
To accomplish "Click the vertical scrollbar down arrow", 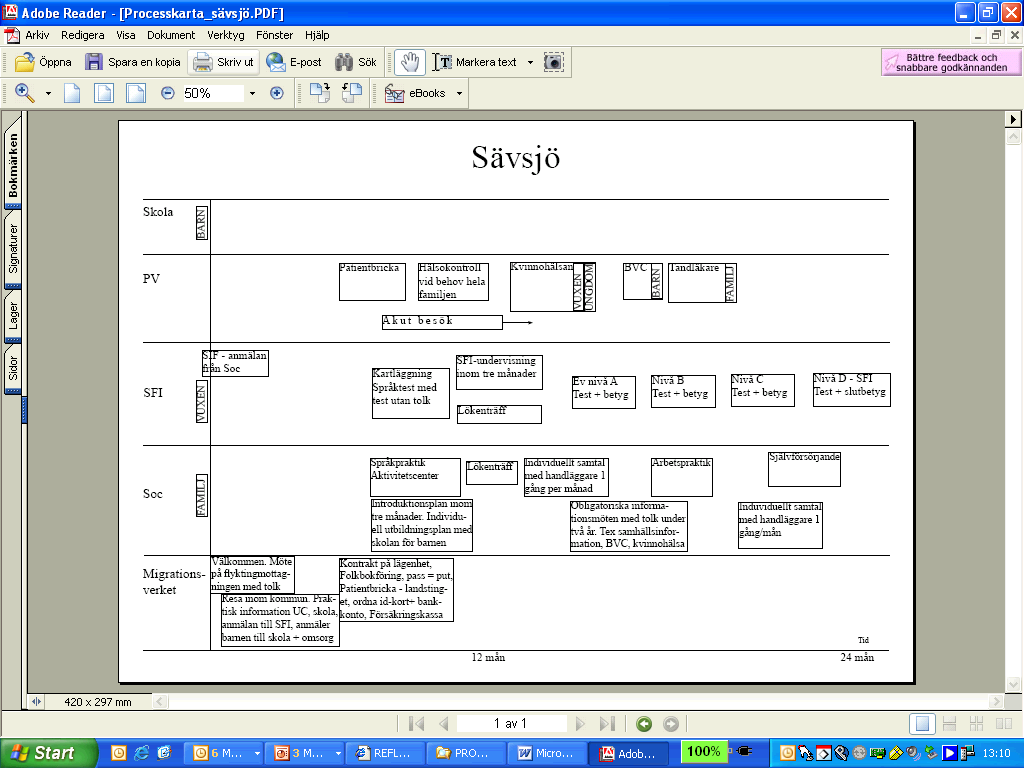I will pos(1013,684).
